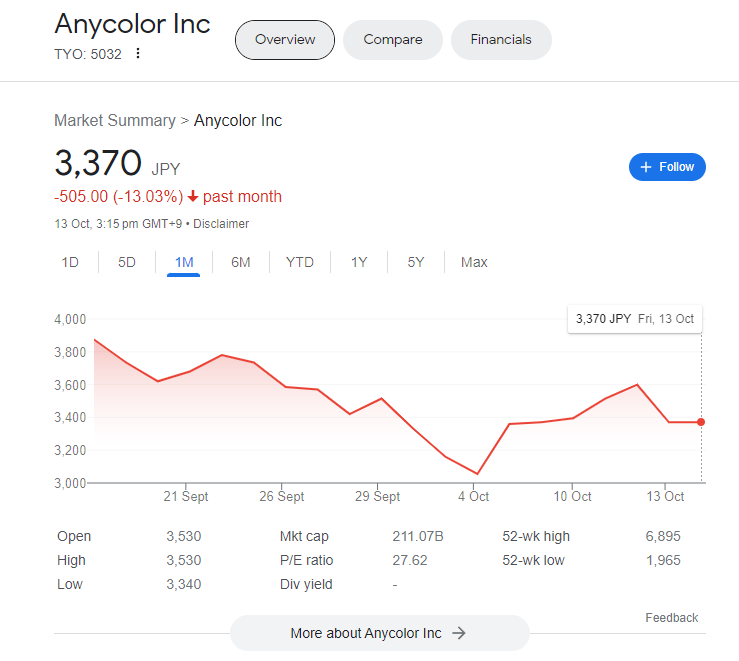The height and width of the screenshot is (661, 739).
Task: Click the 52-wk high value 6,895
Action: click(x=663, y=536)
